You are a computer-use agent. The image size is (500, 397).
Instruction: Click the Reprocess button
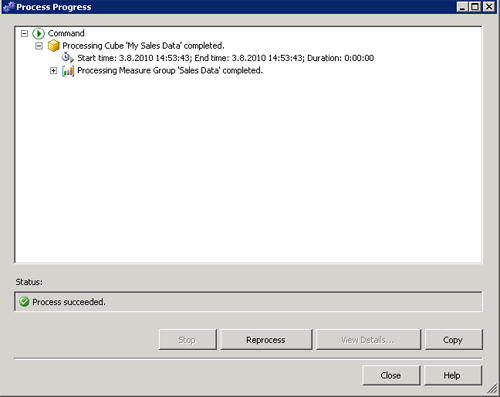tap(266, 340)
